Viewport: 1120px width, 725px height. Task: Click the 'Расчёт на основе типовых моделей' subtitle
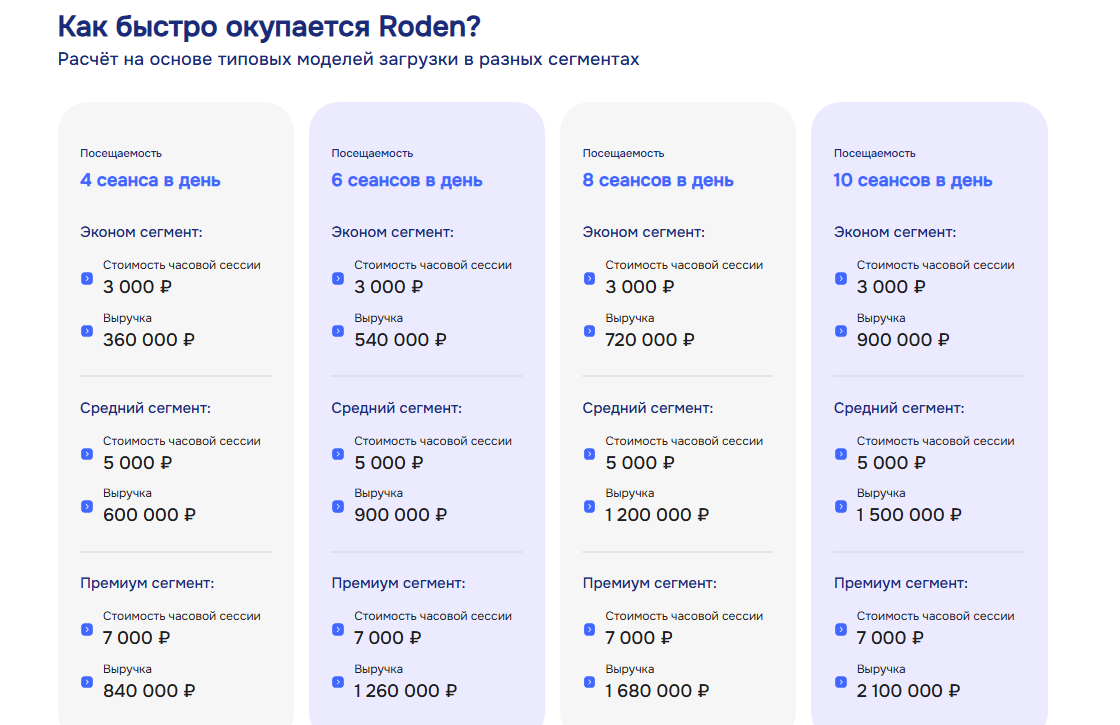pos(348,59)
